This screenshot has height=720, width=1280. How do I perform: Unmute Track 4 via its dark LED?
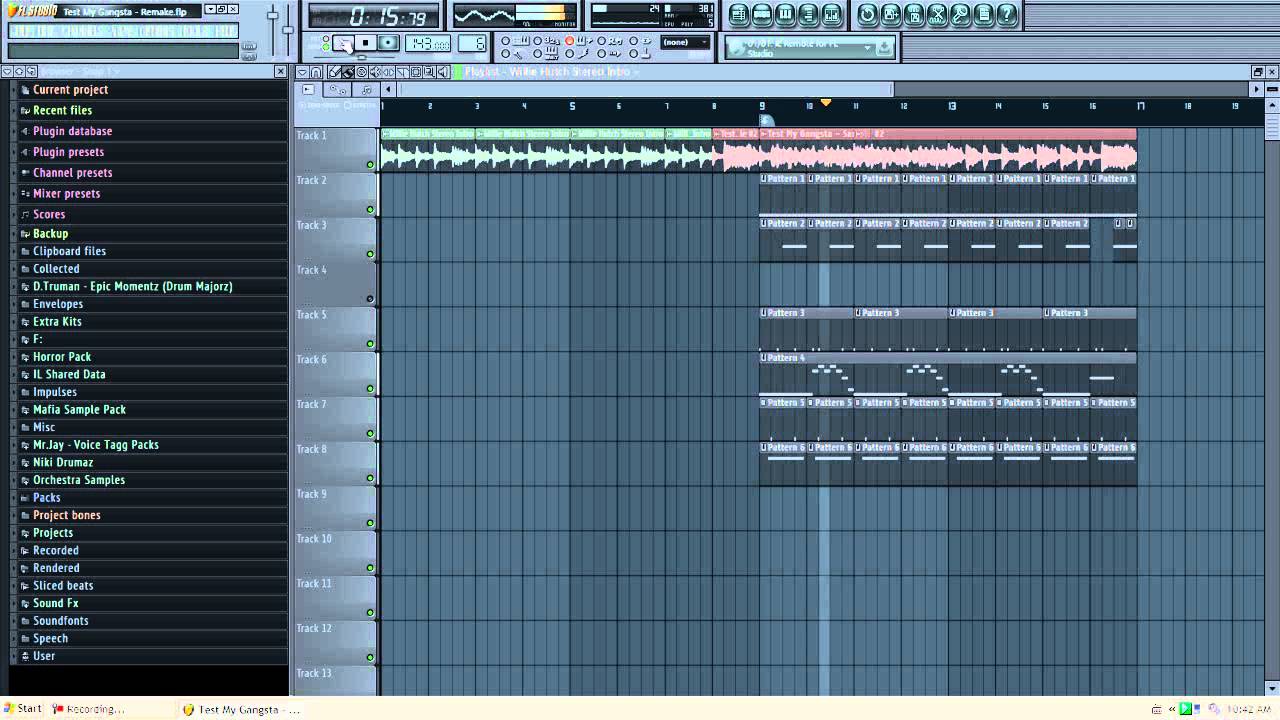pos(370,299)
